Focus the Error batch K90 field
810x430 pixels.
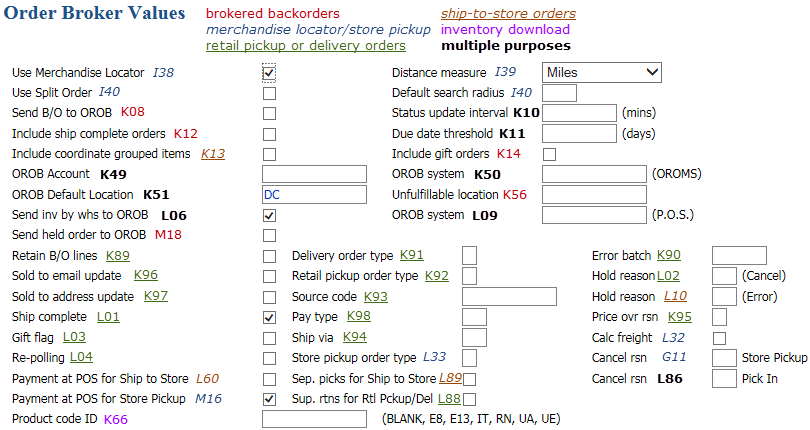739,255
